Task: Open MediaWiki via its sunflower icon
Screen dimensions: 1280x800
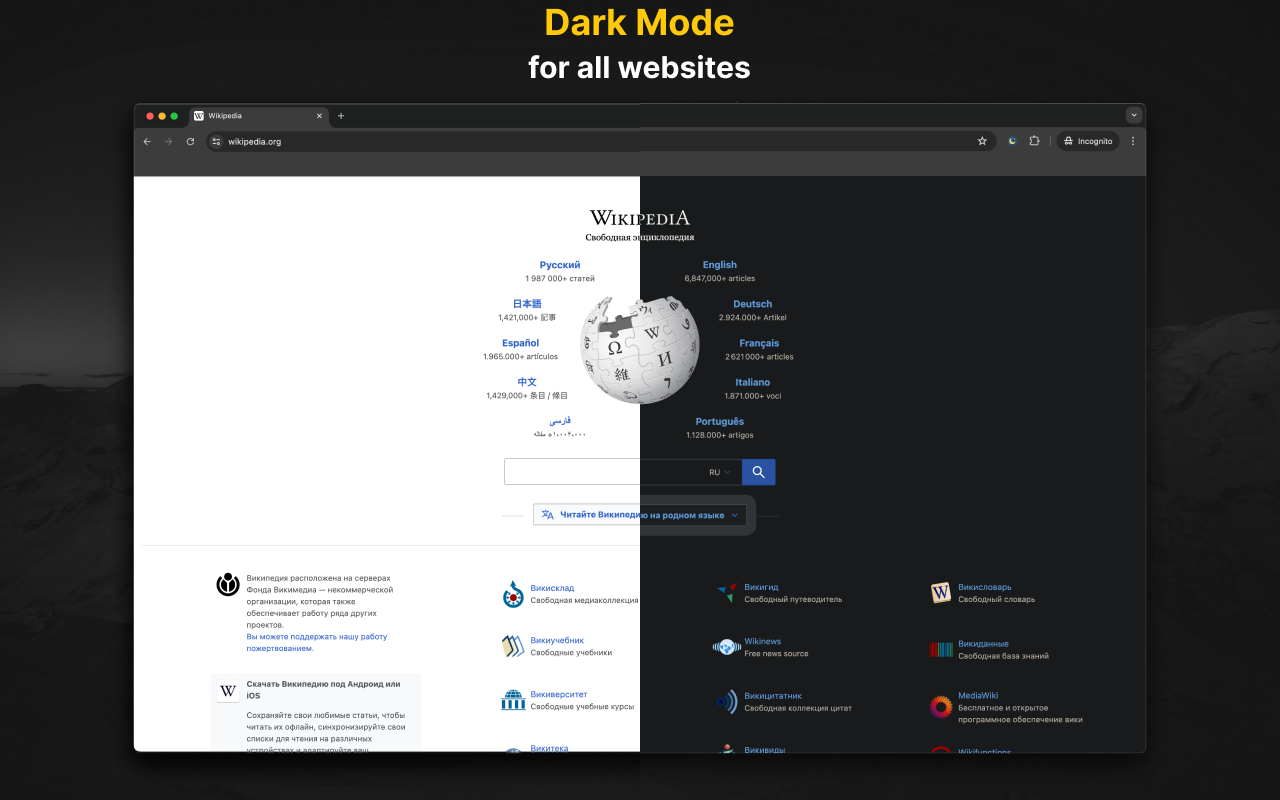Action: tap(940, 707)
